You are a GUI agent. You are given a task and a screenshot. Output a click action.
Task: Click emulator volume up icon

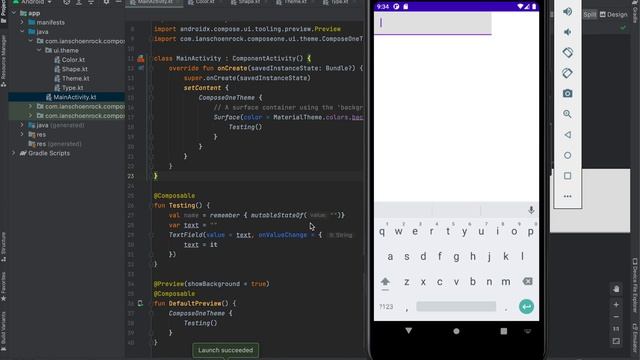click(567, 11)
